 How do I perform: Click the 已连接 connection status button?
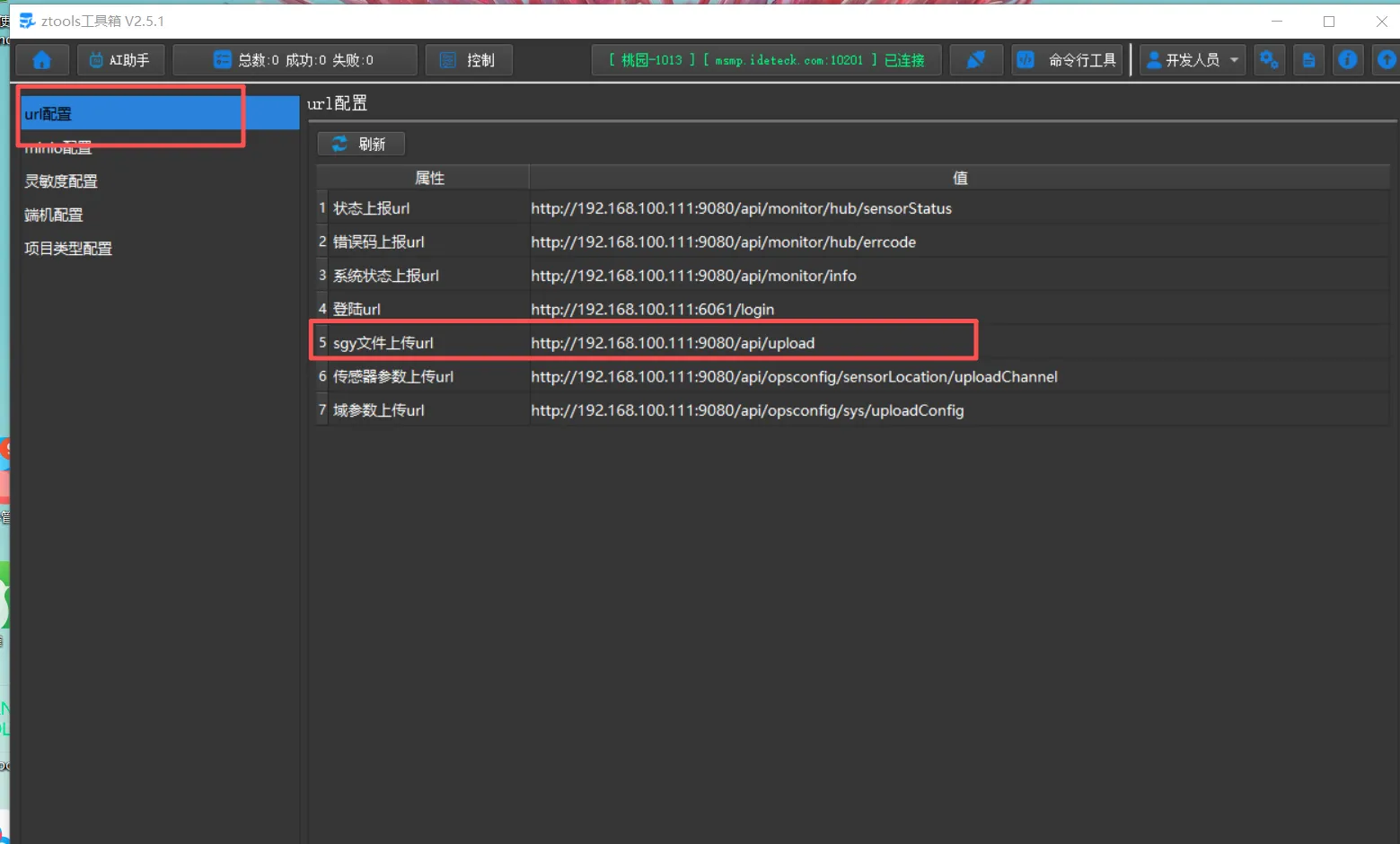766,60
